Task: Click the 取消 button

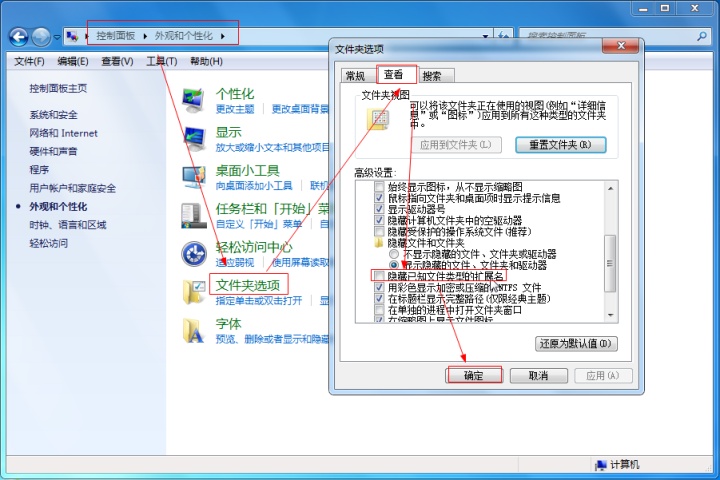Action: (x=539, y=375)
